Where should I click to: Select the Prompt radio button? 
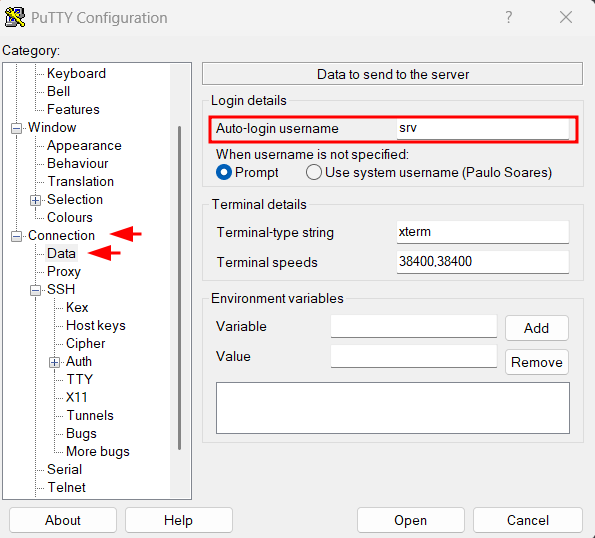coord(224,173)
